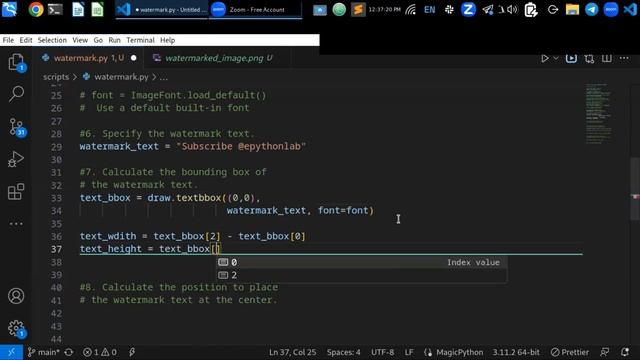Viewport: 640px width, 360px height.
Task: Change indentation via Spaces: 4
Action: 344,352
